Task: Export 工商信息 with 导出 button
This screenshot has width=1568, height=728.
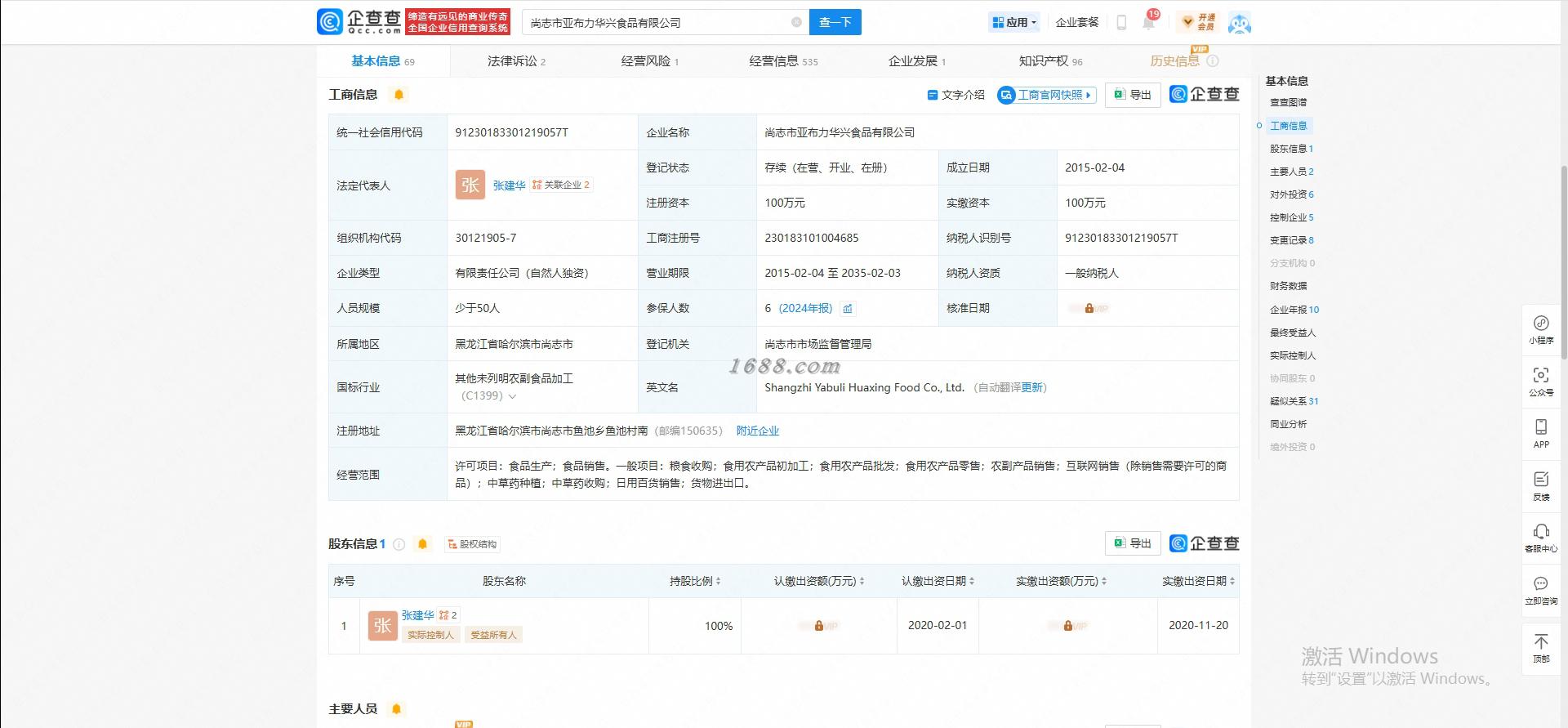Action: pos(1133,95)
